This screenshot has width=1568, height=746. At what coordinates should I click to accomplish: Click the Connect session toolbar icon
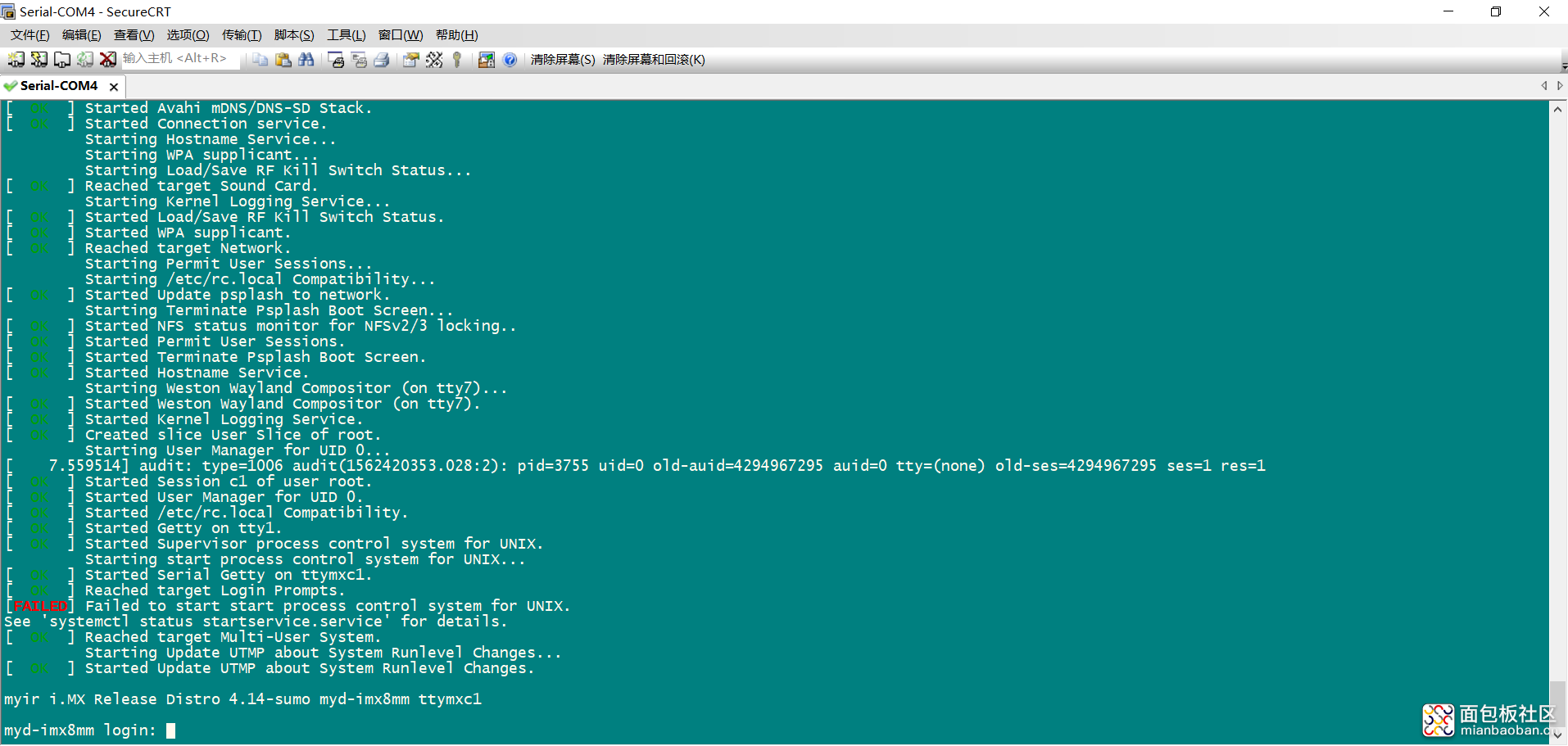pyautogui.click(x=16, y=60)
